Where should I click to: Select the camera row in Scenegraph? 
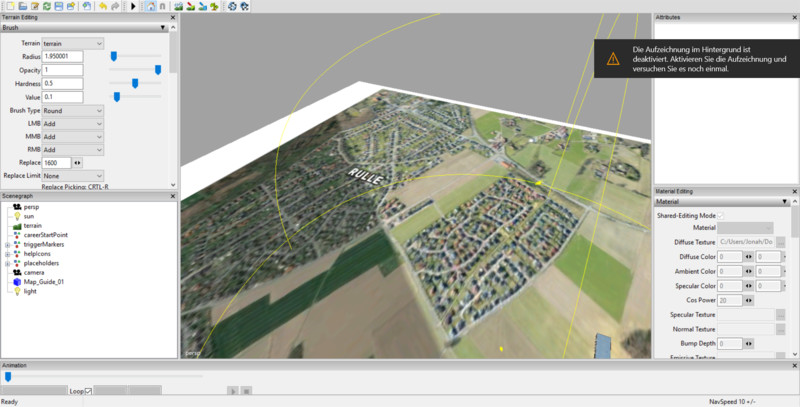34,272
